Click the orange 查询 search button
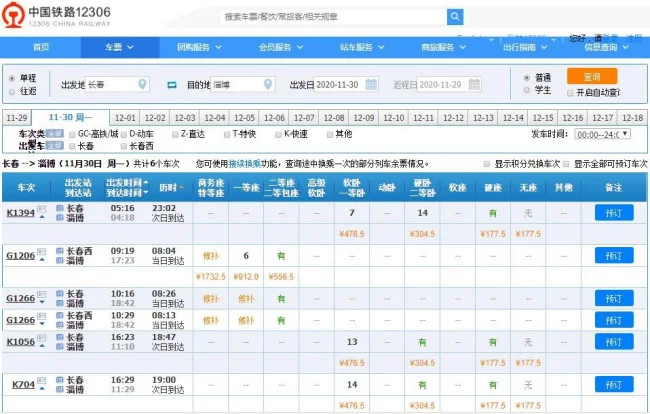Screen dimensions: 650x414 (x=592, y=77)
